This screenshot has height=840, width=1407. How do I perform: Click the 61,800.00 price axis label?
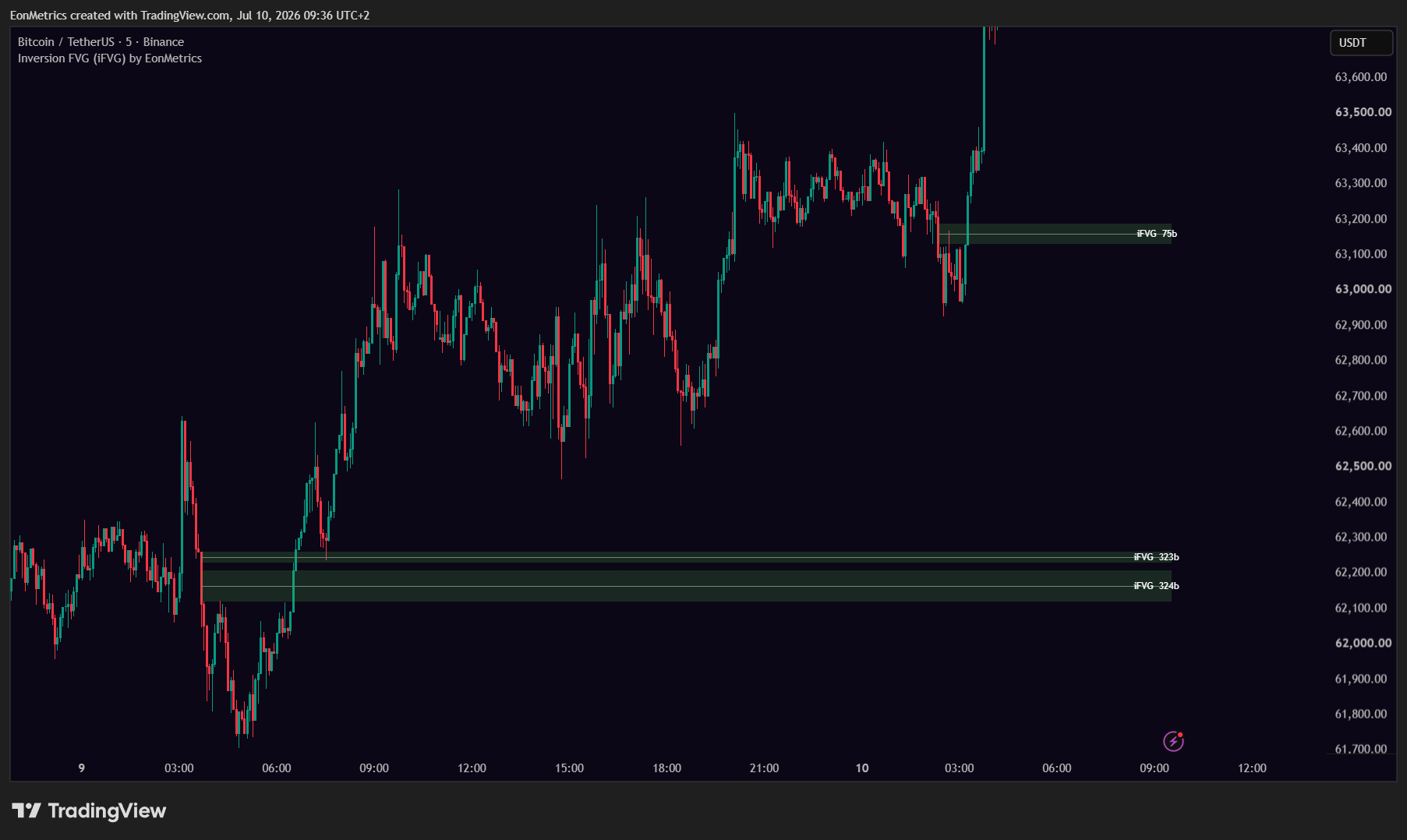[1361, 714]
